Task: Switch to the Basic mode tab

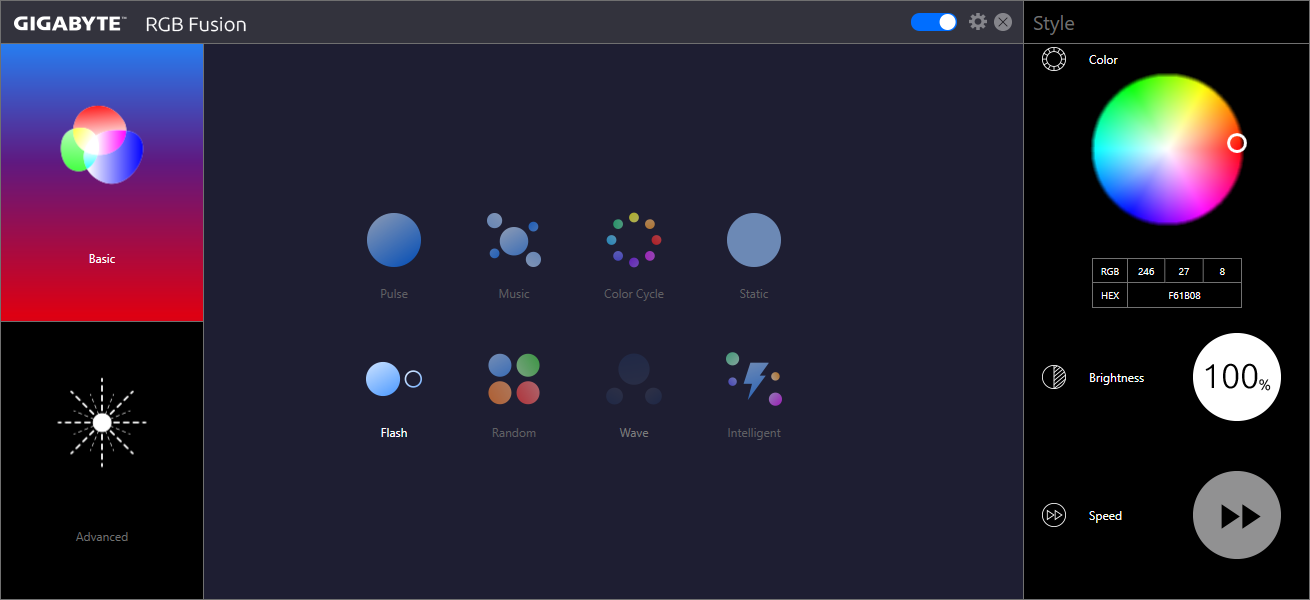Action: click(x=102, y=183)
